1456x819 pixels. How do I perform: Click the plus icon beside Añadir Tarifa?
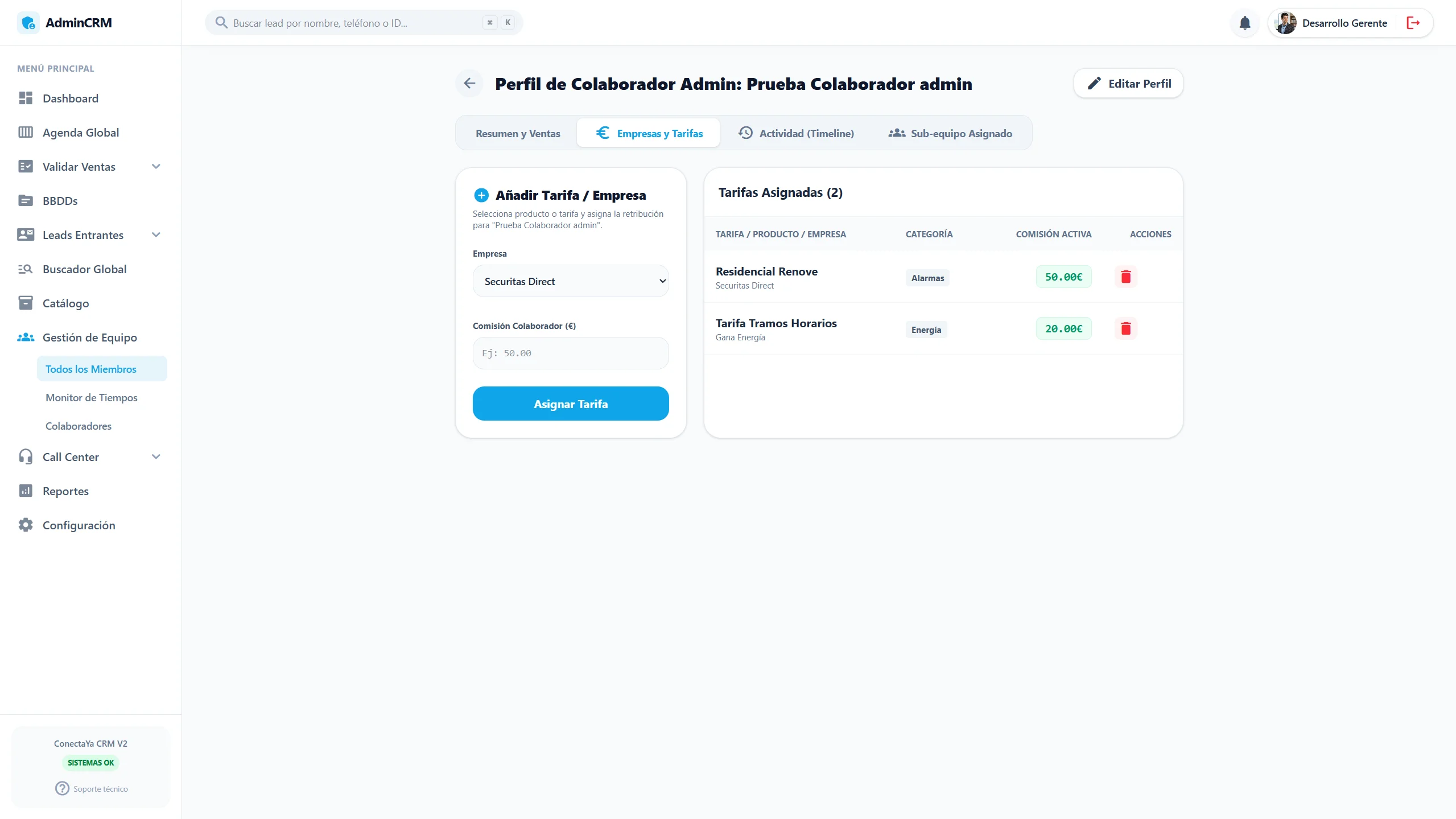coord(481,195)
